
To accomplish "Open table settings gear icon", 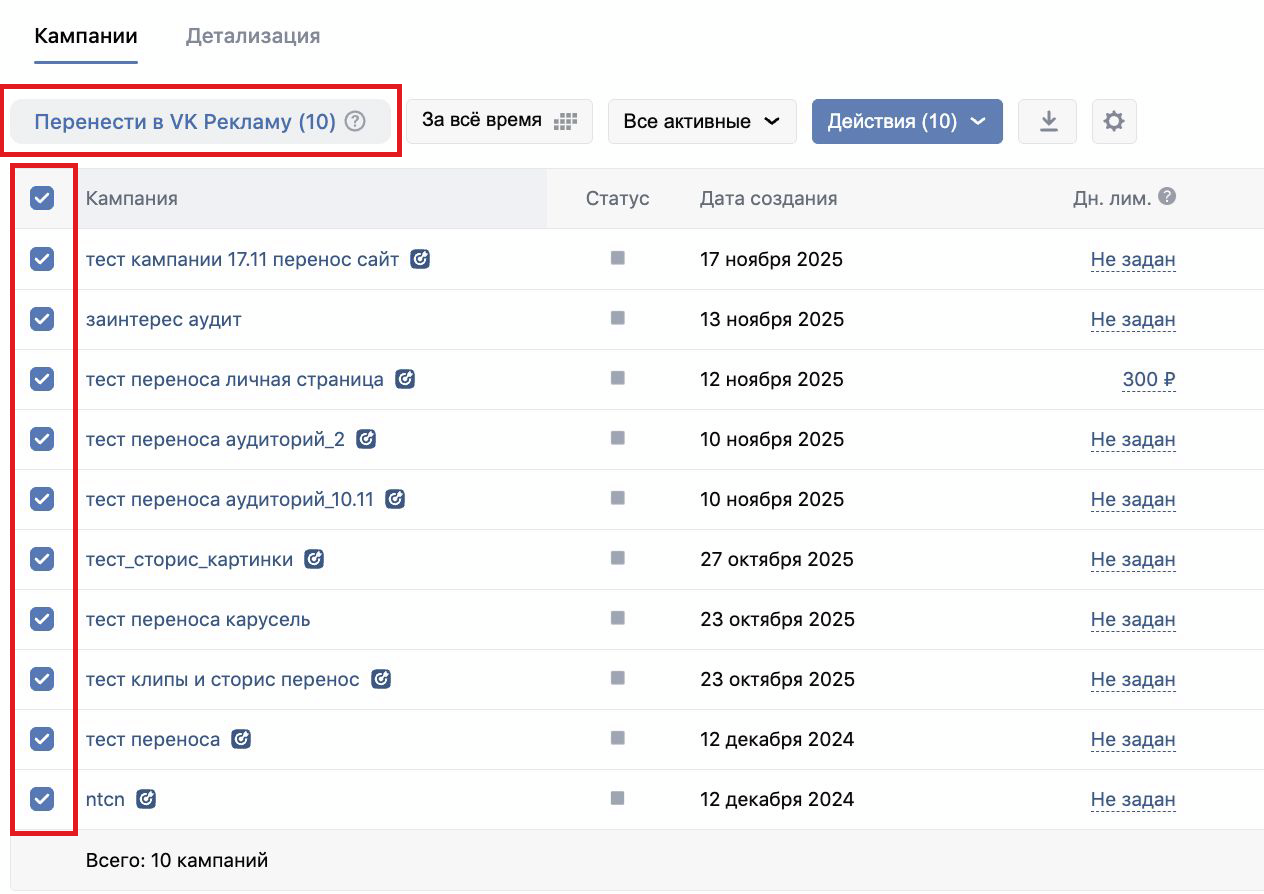I will [1114, 121].
